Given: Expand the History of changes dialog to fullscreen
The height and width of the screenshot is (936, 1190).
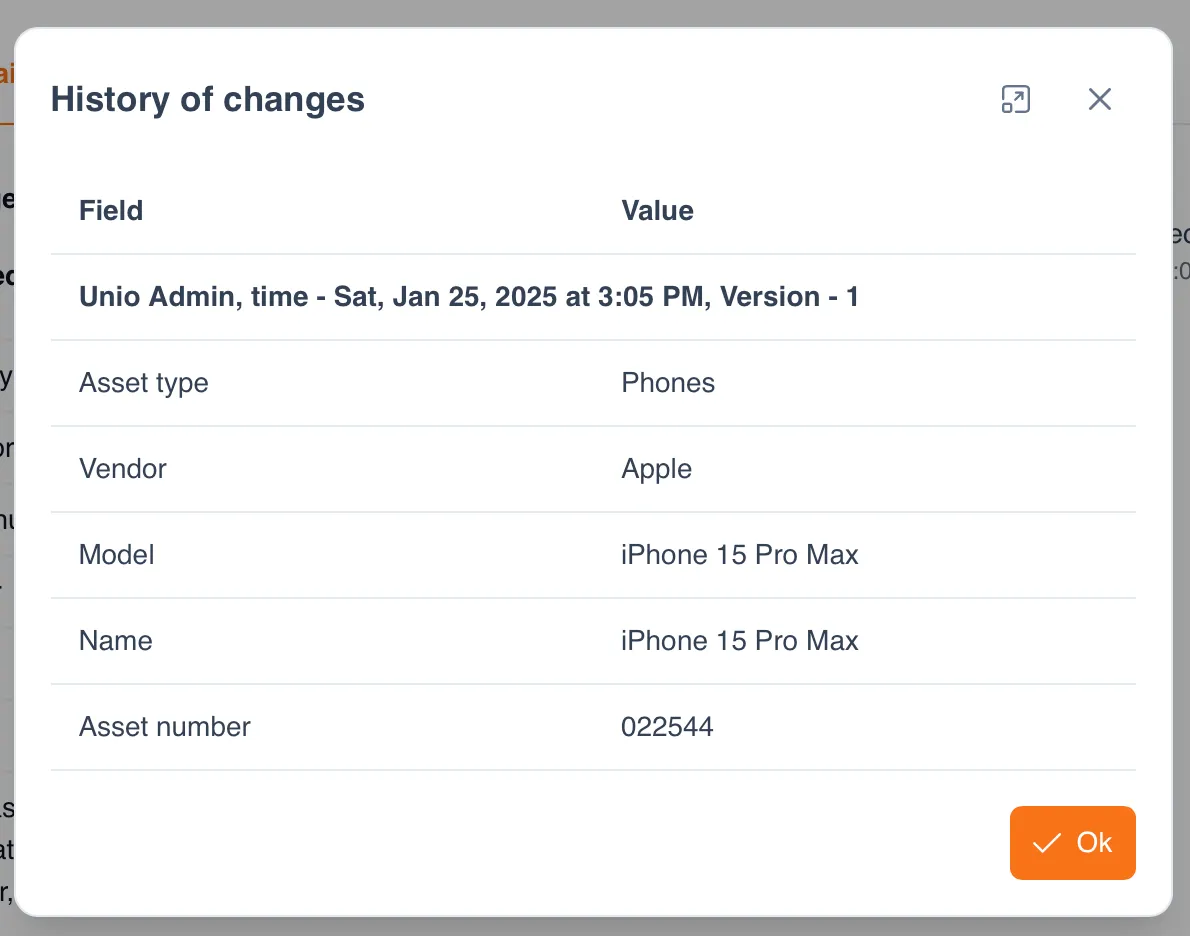Looking at the screenshot, I should pyautogui.click(x=1015, y=99).
